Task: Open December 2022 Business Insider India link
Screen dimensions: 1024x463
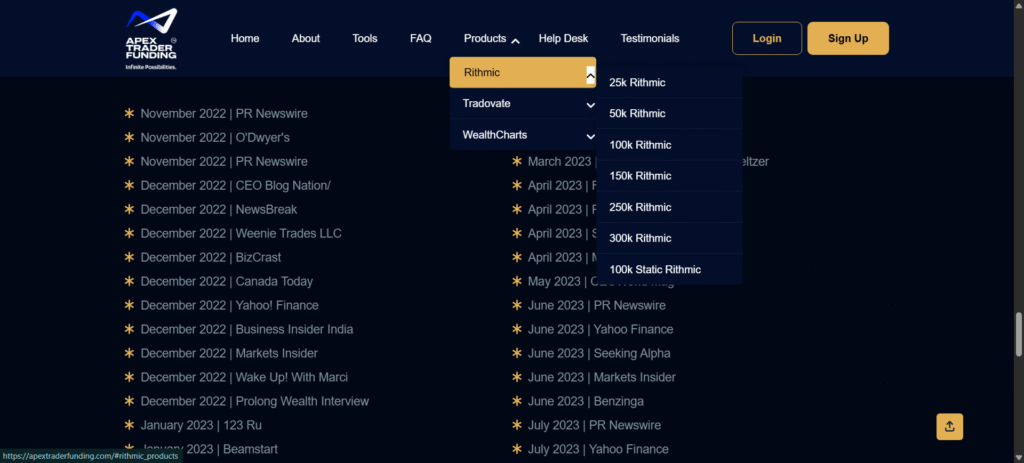Action: click(x=247, y=329)
